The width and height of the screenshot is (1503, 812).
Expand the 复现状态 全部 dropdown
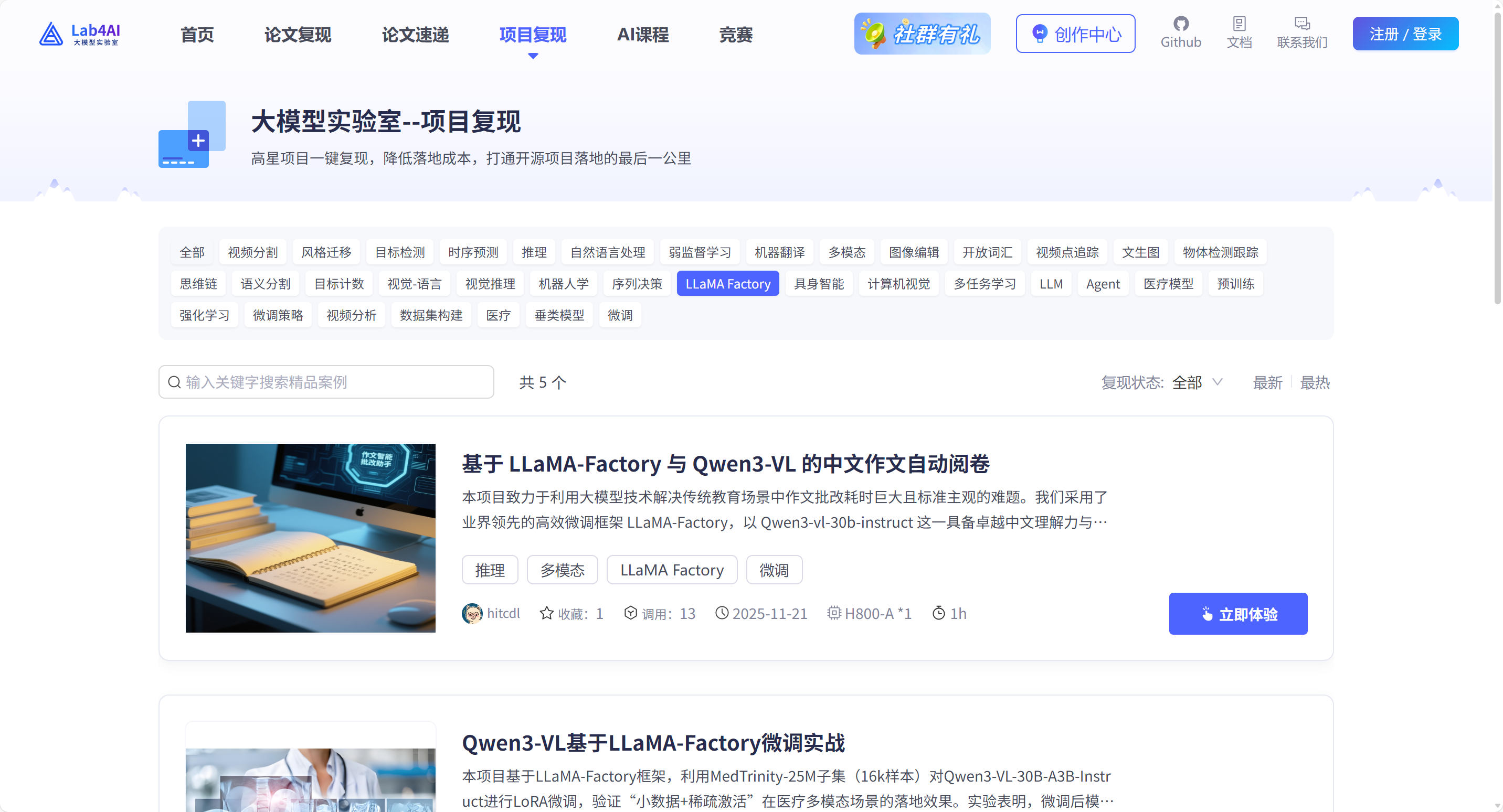pos(1197,383)
